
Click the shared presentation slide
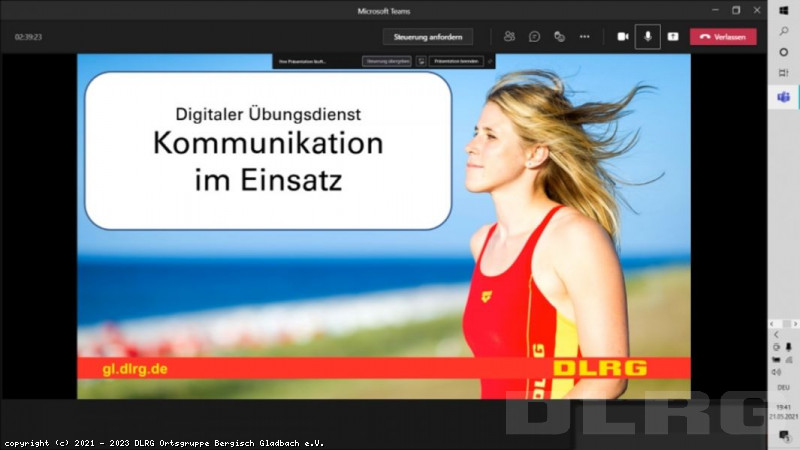click(x=384, y=226)
